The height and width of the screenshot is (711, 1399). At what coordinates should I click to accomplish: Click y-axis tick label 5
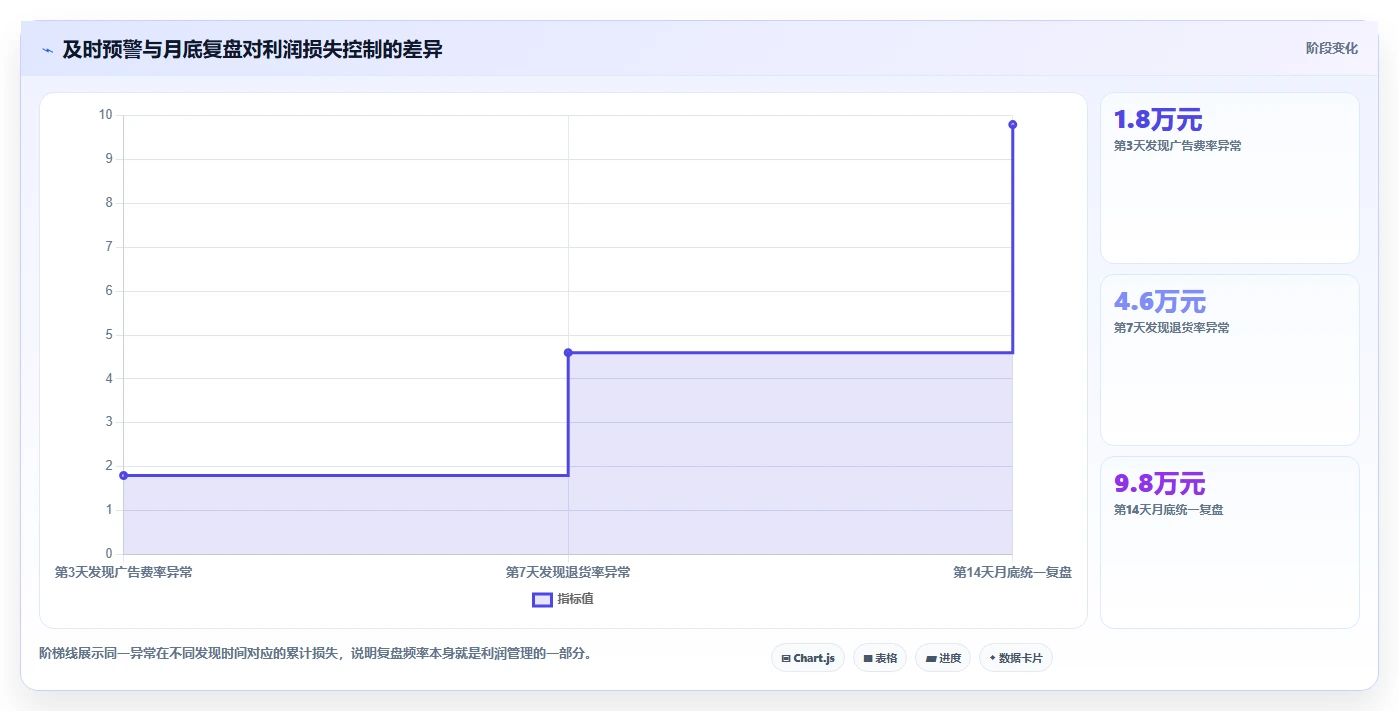109,335
